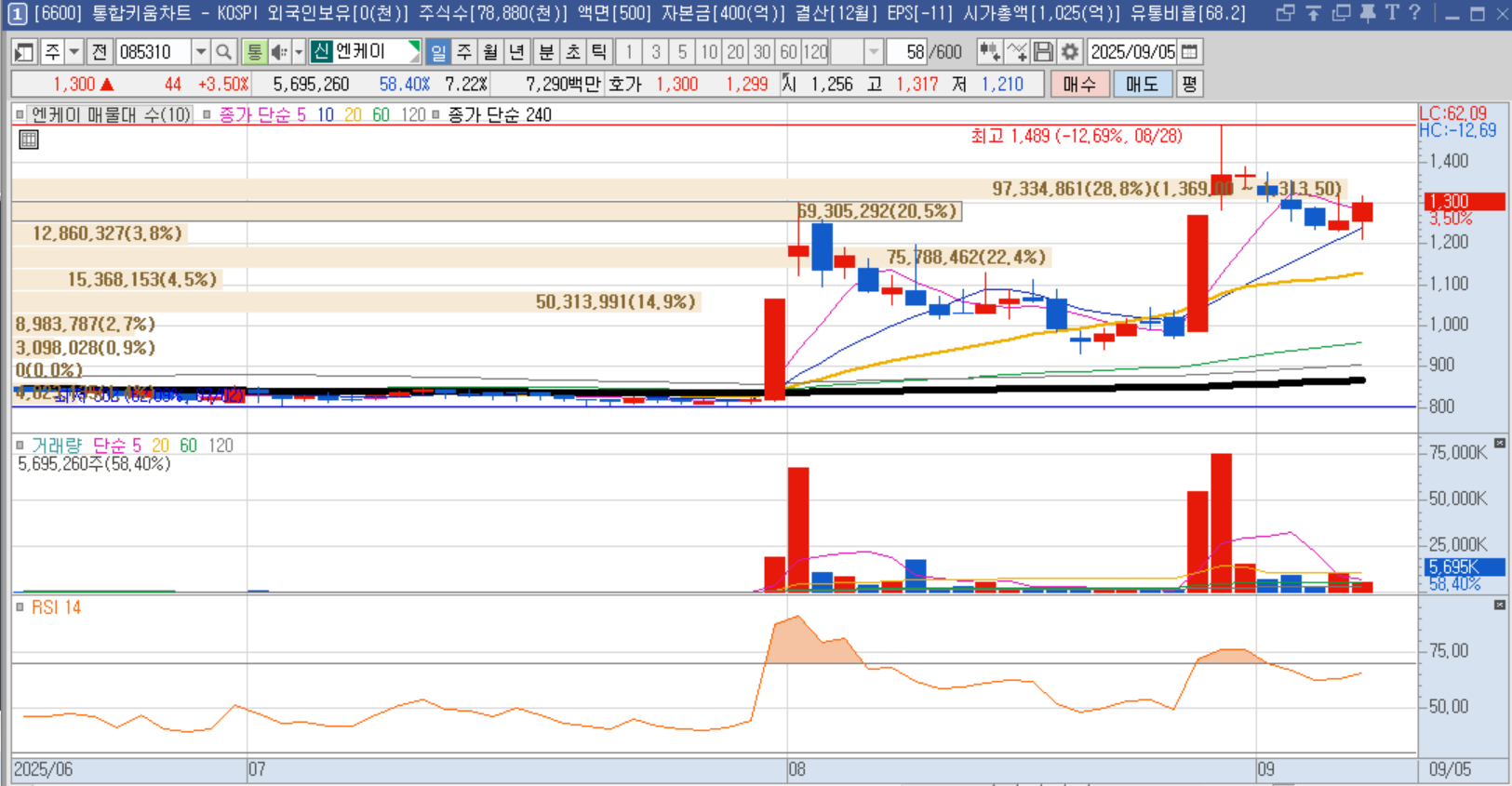Choose the 5 interval button
The width and height of the screenshot is (1512, 786).
point(682,52)
